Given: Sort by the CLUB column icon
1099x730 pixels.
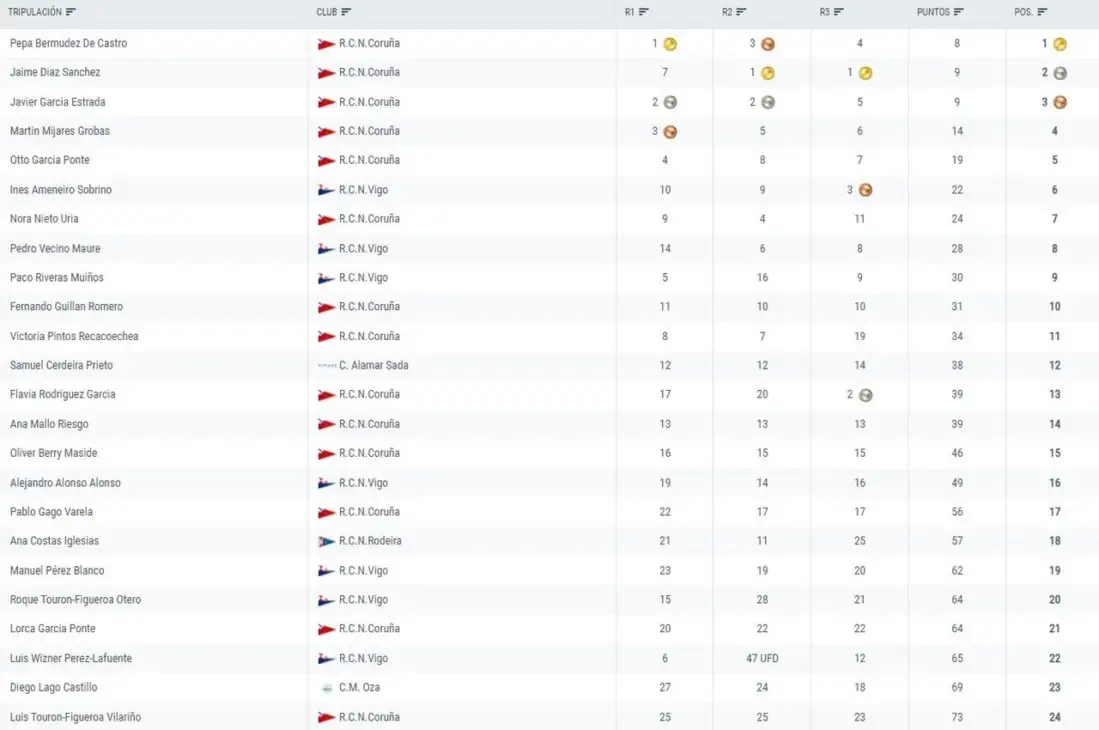Looking at the screenshot, I should click(346, 12).
